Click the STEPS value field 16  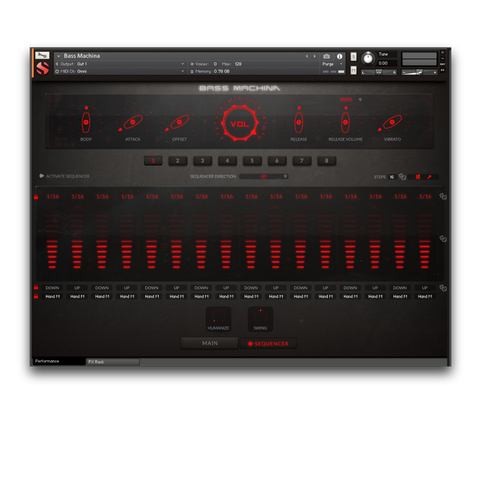392,177
